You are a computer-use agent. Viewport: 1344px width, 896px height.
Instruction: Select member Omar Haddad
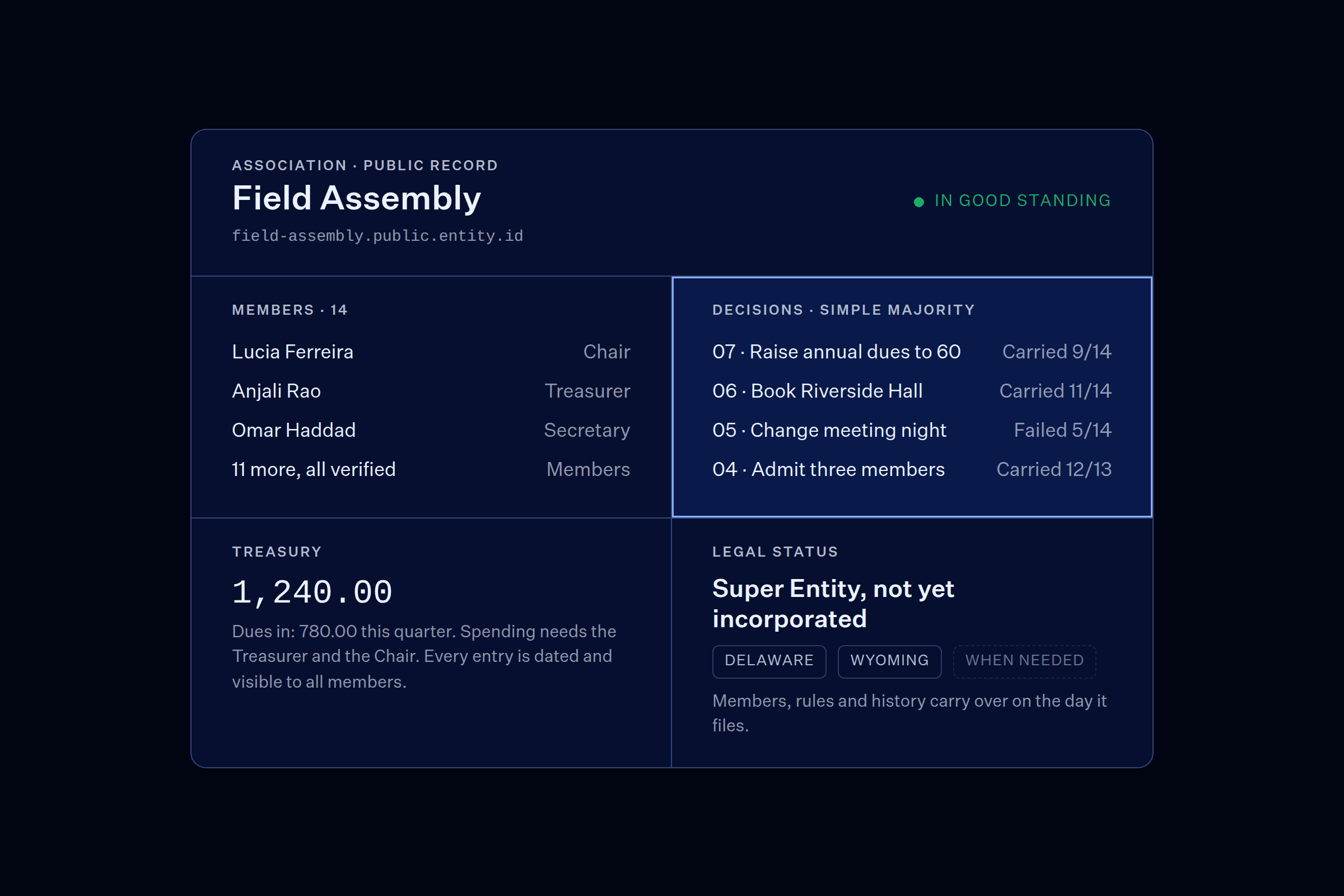[293, 430]
